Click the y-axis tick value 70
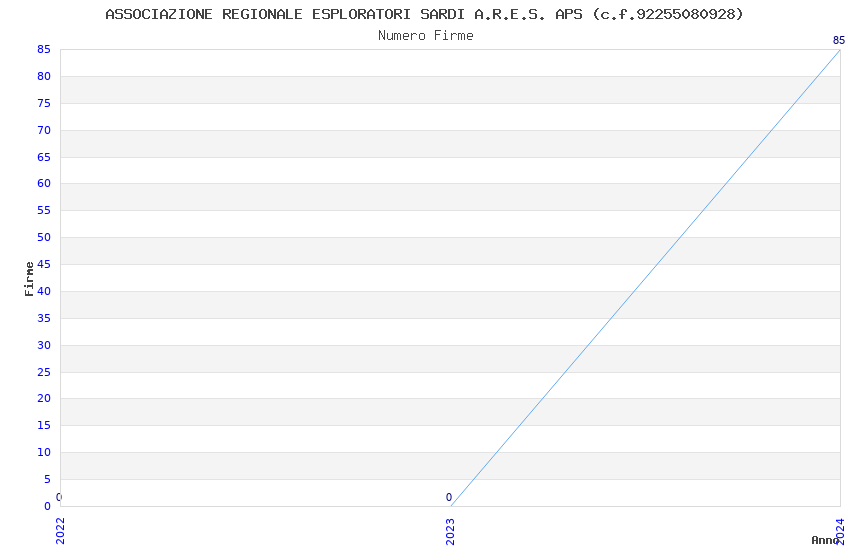Viewport: 850px width, 550px height. tap(44, 130)
